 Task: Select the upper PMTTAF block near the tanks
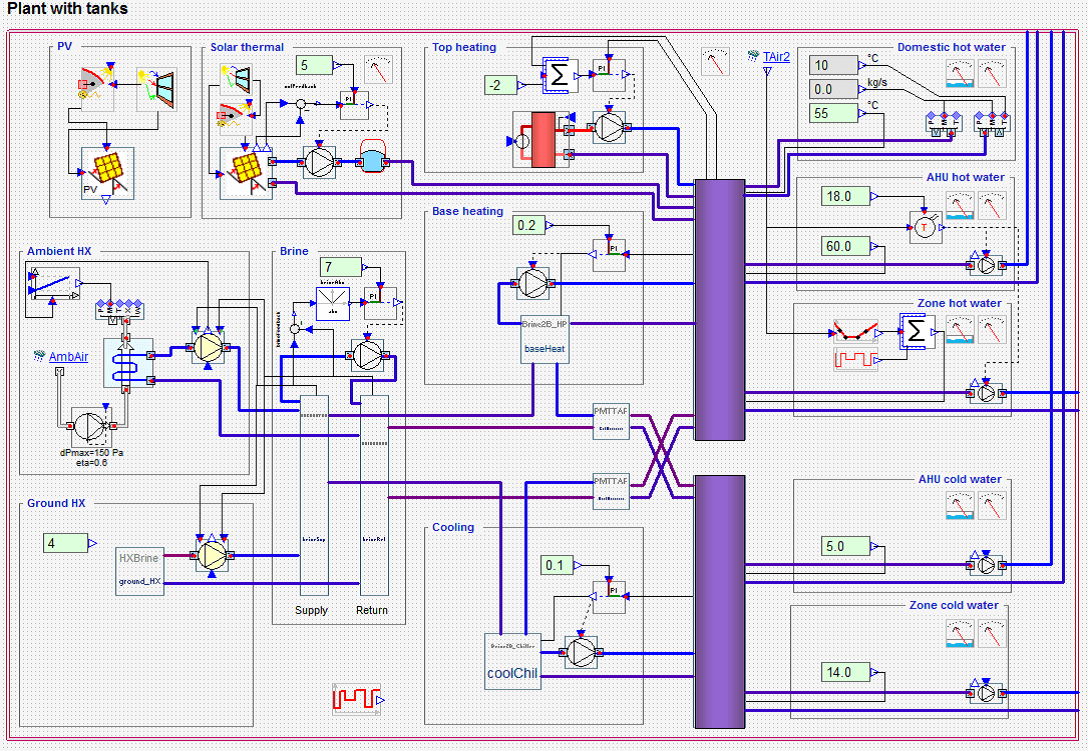pos(610,422)
